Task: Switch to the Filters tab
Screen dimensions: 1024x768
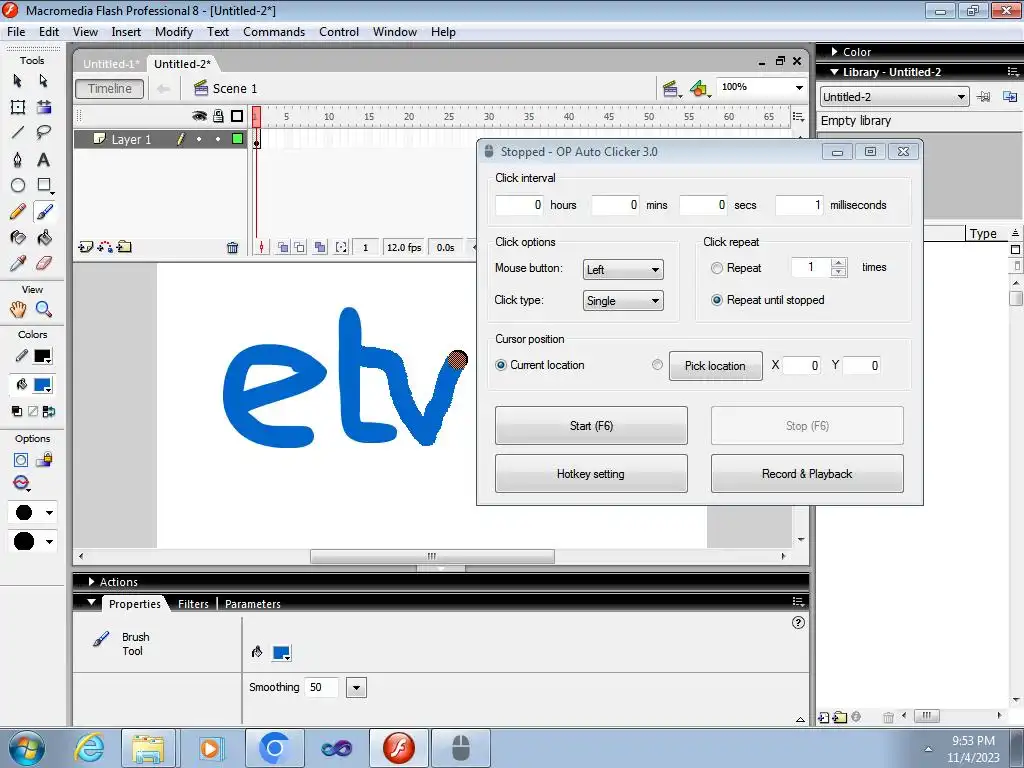Action: point(193,603)
